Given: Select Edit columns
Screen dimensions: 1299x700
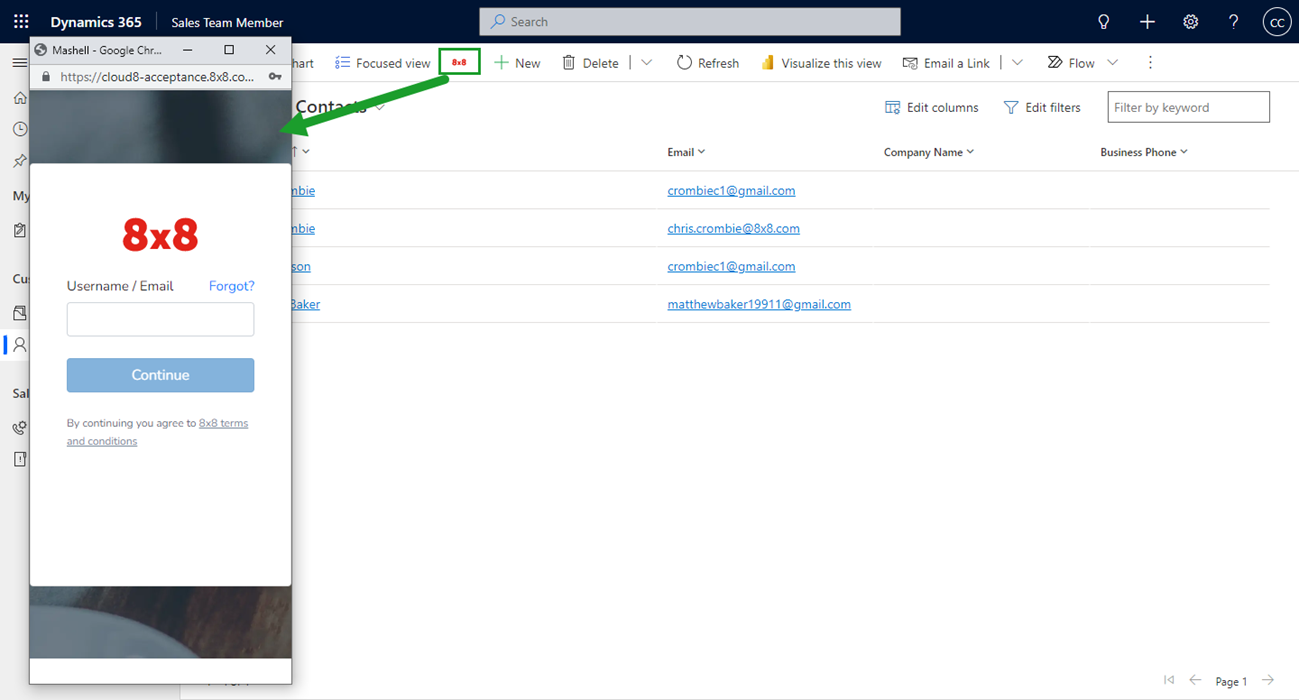Looking at the screenshot, I should point(931,107).
